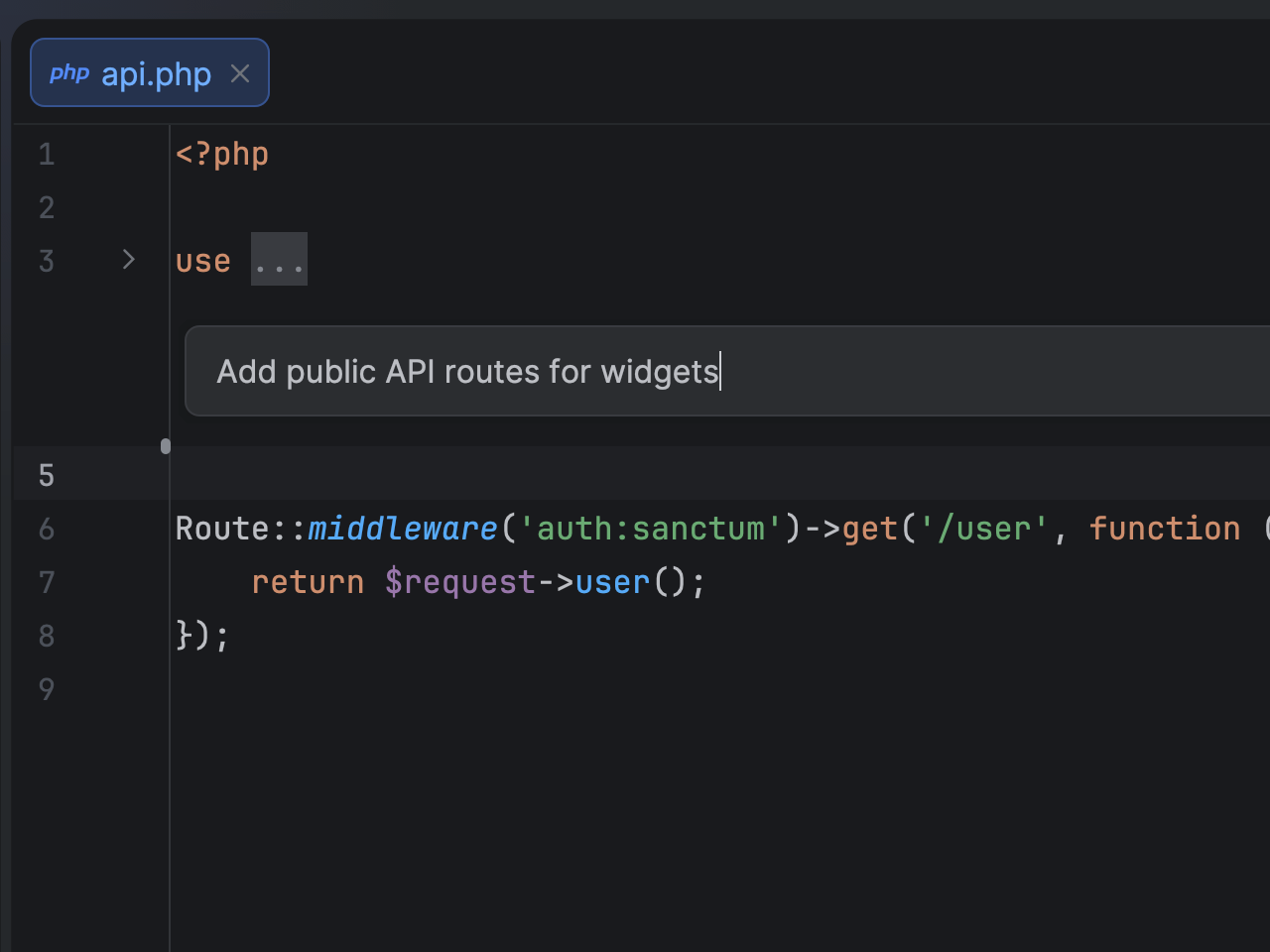
Task: Expand the collapsed use statements block
Action: coord(279,259)
